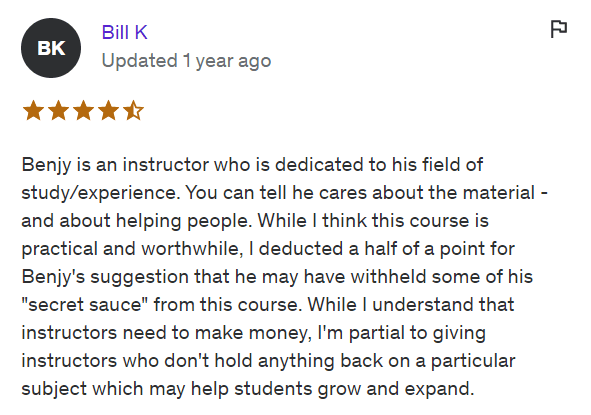
Task: Click 'practical and worthwhile' in the review
Action: click(x=132, y=249)
